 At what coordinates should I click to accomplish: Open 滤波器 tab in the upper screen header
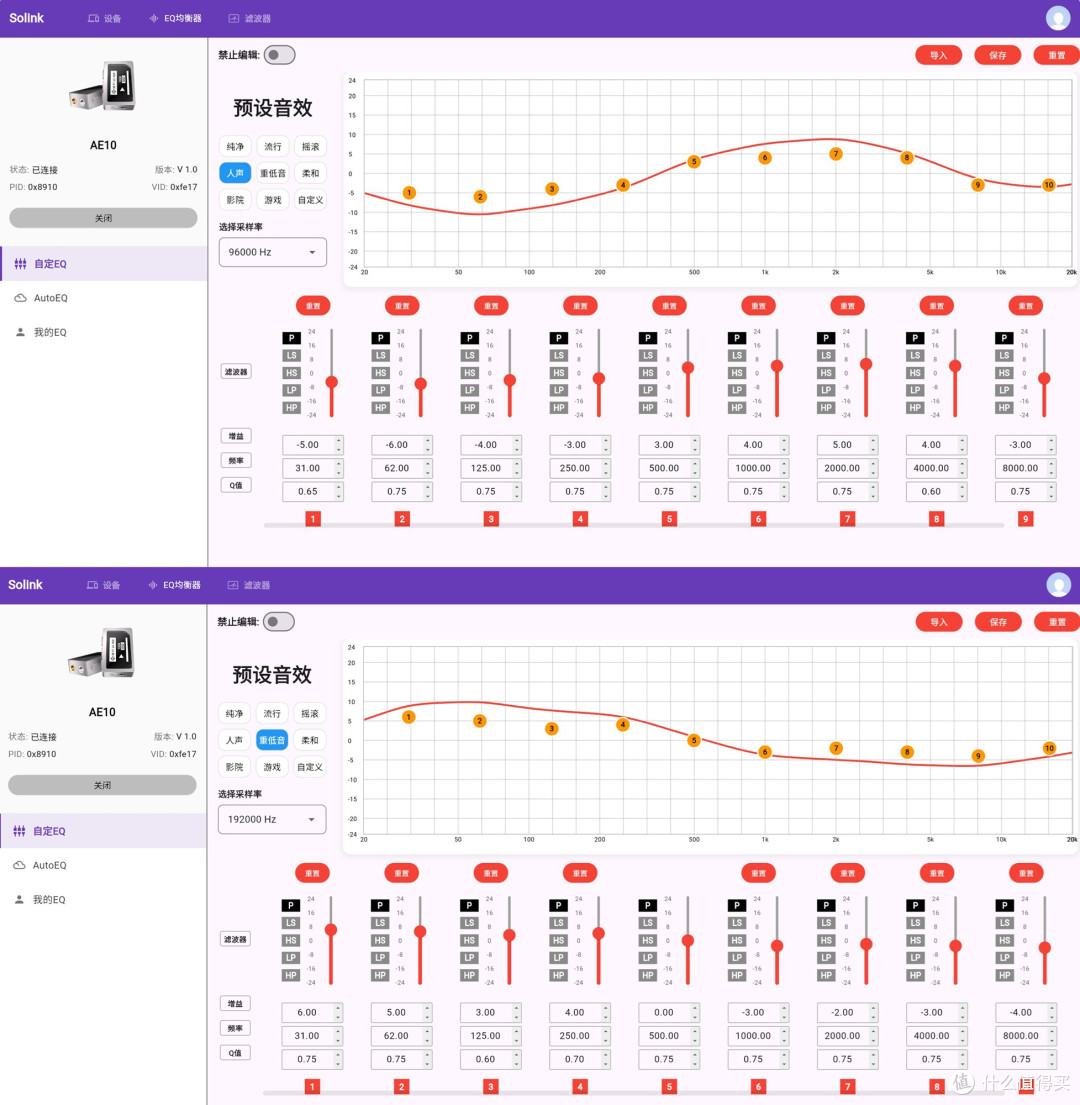click(250, 18)
